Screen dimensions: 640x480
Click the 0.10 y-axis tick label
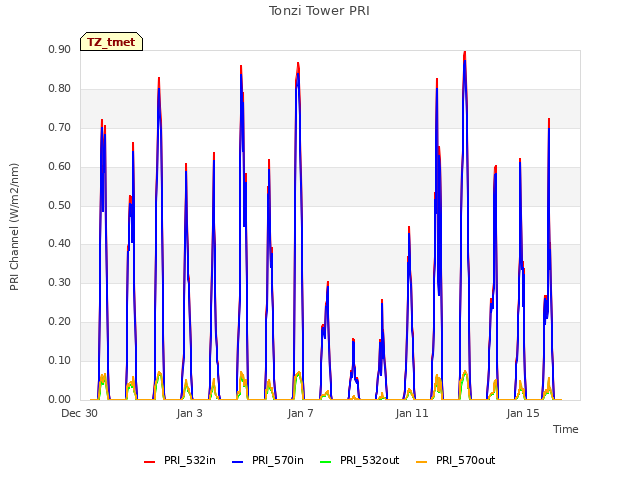pyautogui.click(x=60, y=360)
